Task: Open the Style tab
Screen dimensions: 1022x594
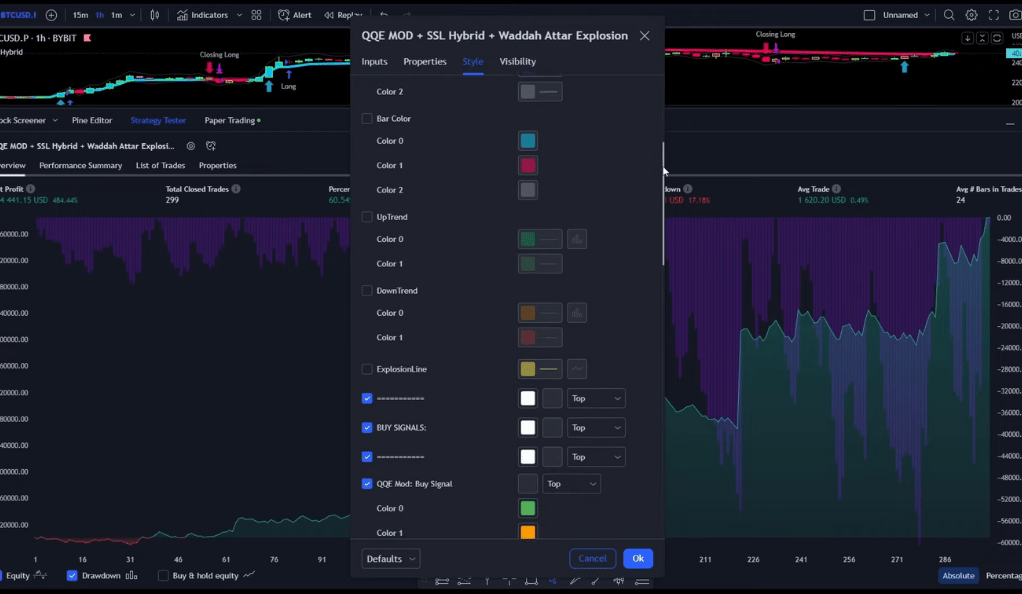Action: pyautogui.click(x=473, y=61)
